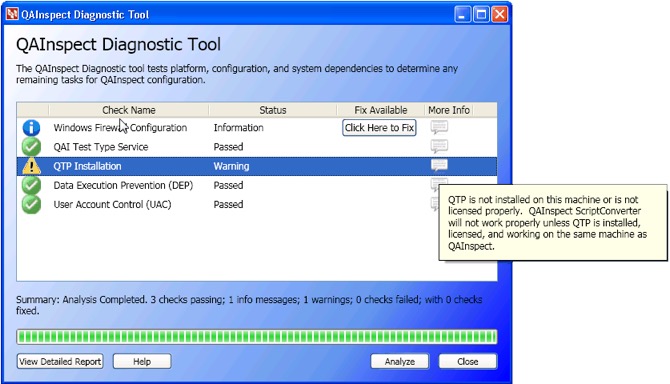Open More Info bubble for QAI Test Type Service
Image resolution: width=670 pixels, height=384 pixels.
point(439,146)
